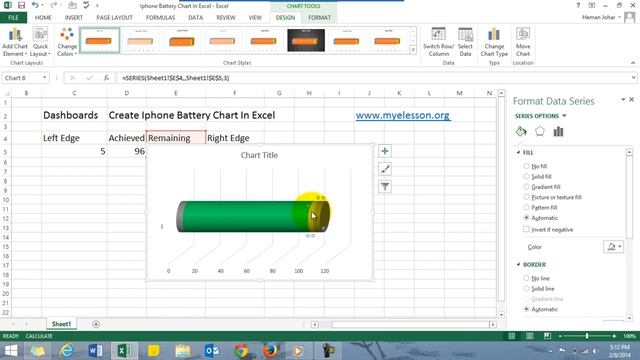Switch to Normal view in status bar
Screen dimensions: 640x360
pyautogui.click(x=511, y=336)
